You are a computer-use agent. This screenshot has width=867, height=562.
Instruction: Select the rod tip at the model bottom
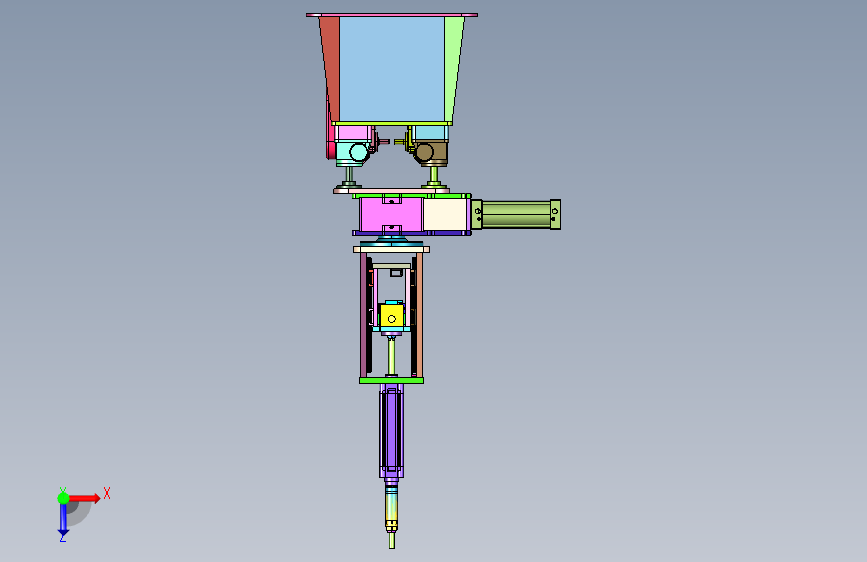(391, 540)
